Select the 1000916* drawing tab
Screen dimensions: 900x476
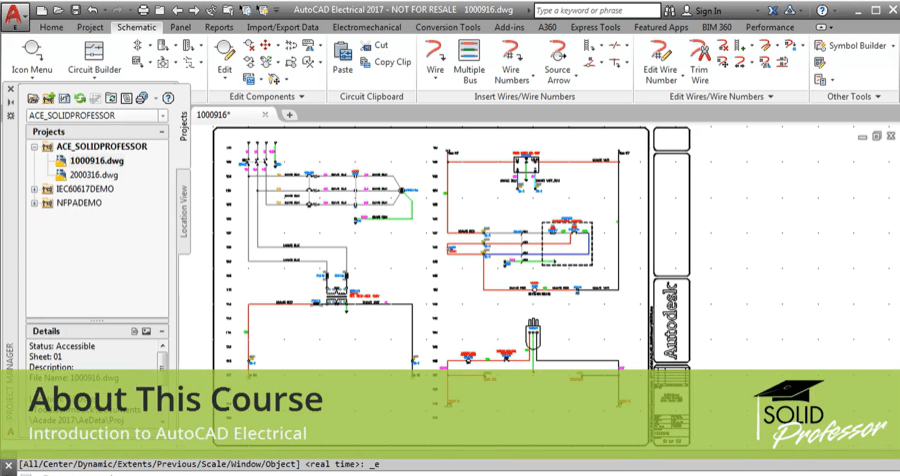232,115
